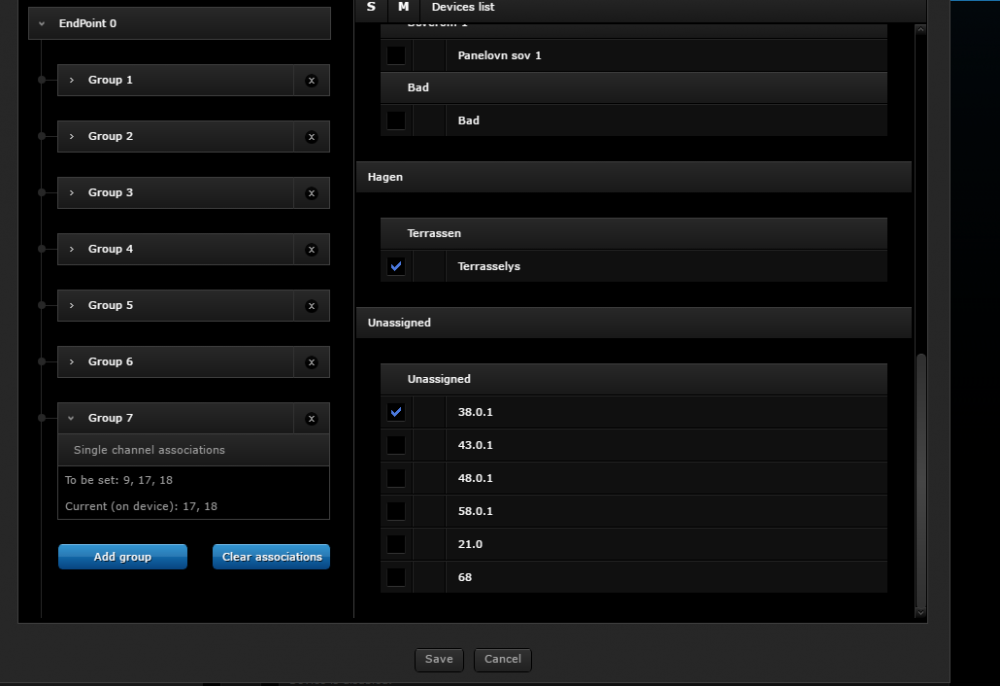Delete Group 2 using the X icon

point(311,137)
